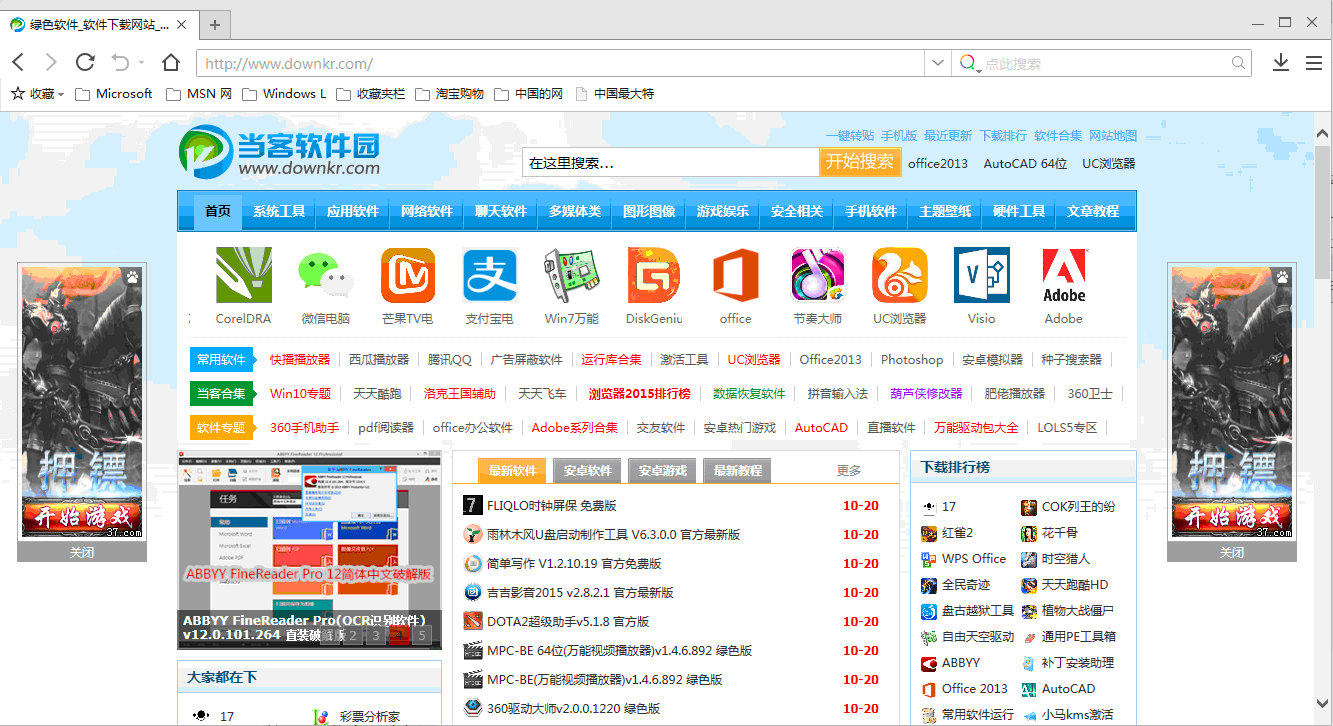
Task: Open the 快播播放器 link
Action: 300,360
